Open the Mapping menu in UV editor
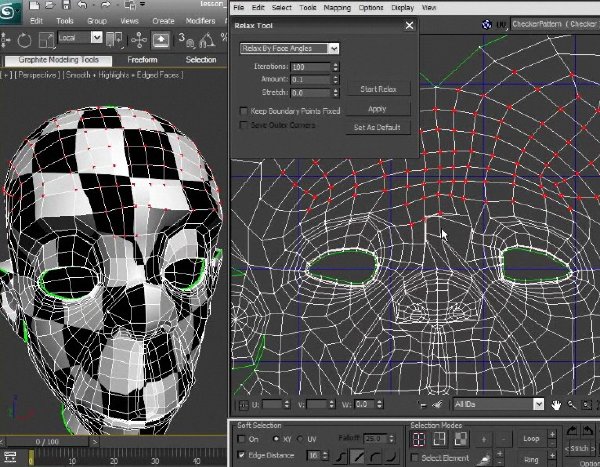The image size is (600, 467). (337, 7)
